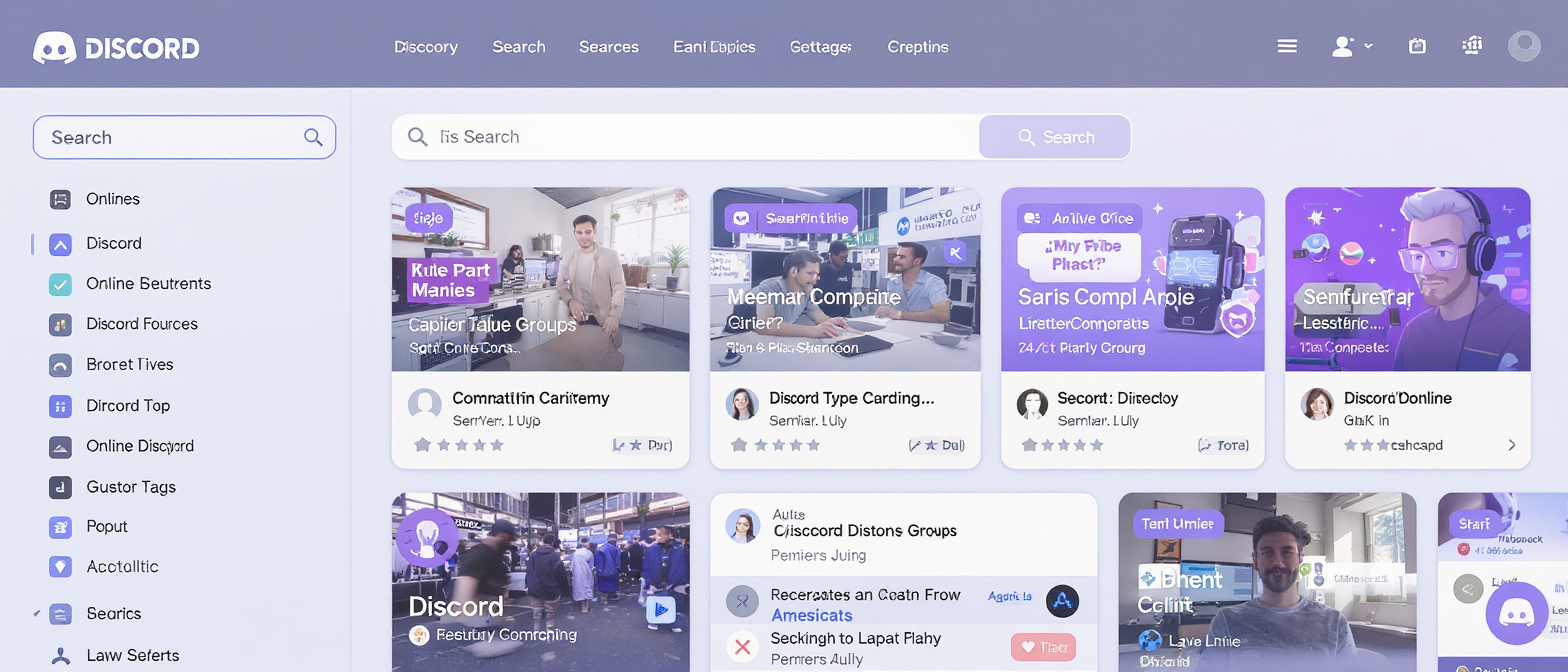The image size is (1568, 672).
Task: Click the Broret Tives icon
Action: click(60, 365)
